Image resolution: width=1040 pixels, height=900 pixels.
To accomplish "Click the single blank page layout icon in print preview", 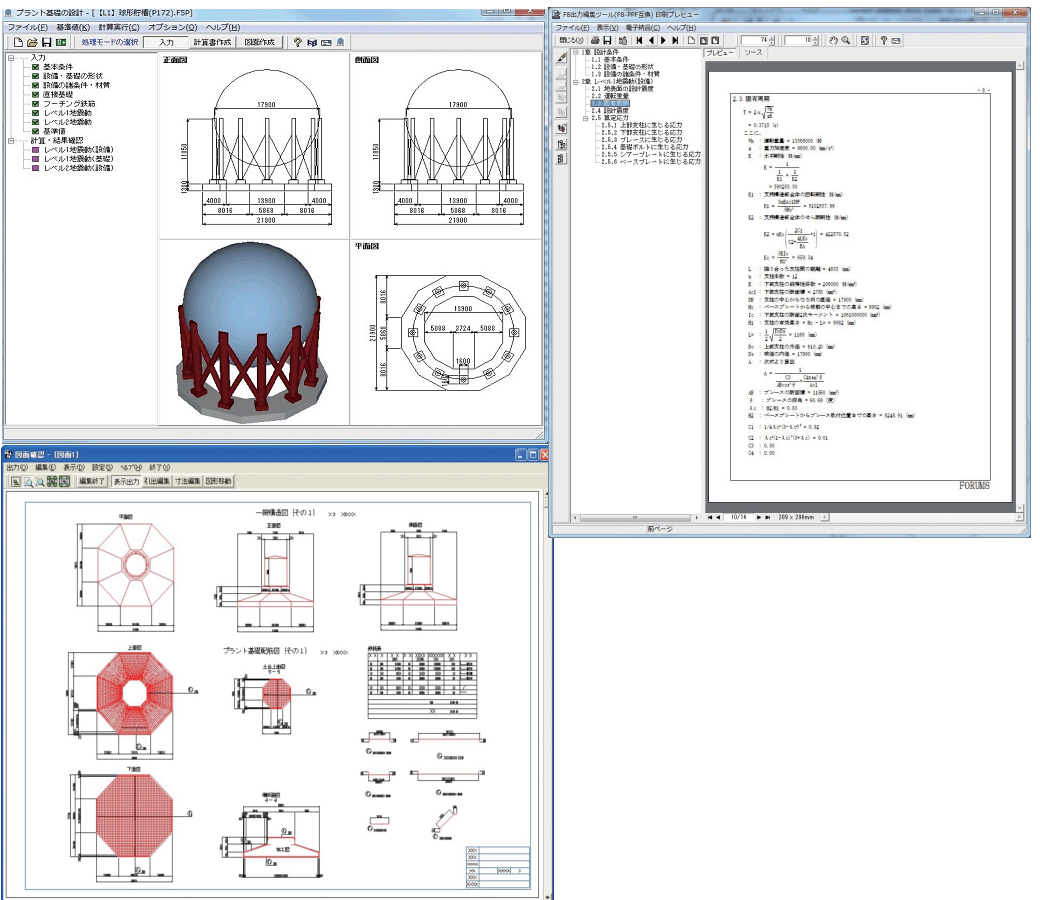I will coord(691,40).
